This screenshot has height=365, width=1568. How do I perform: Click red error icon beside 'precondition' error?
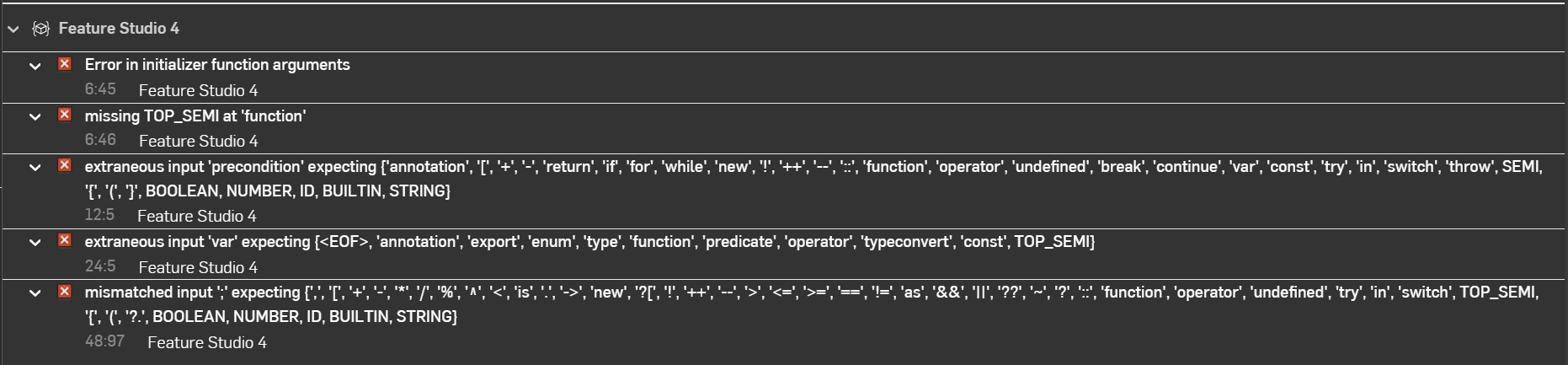point(65,165)
